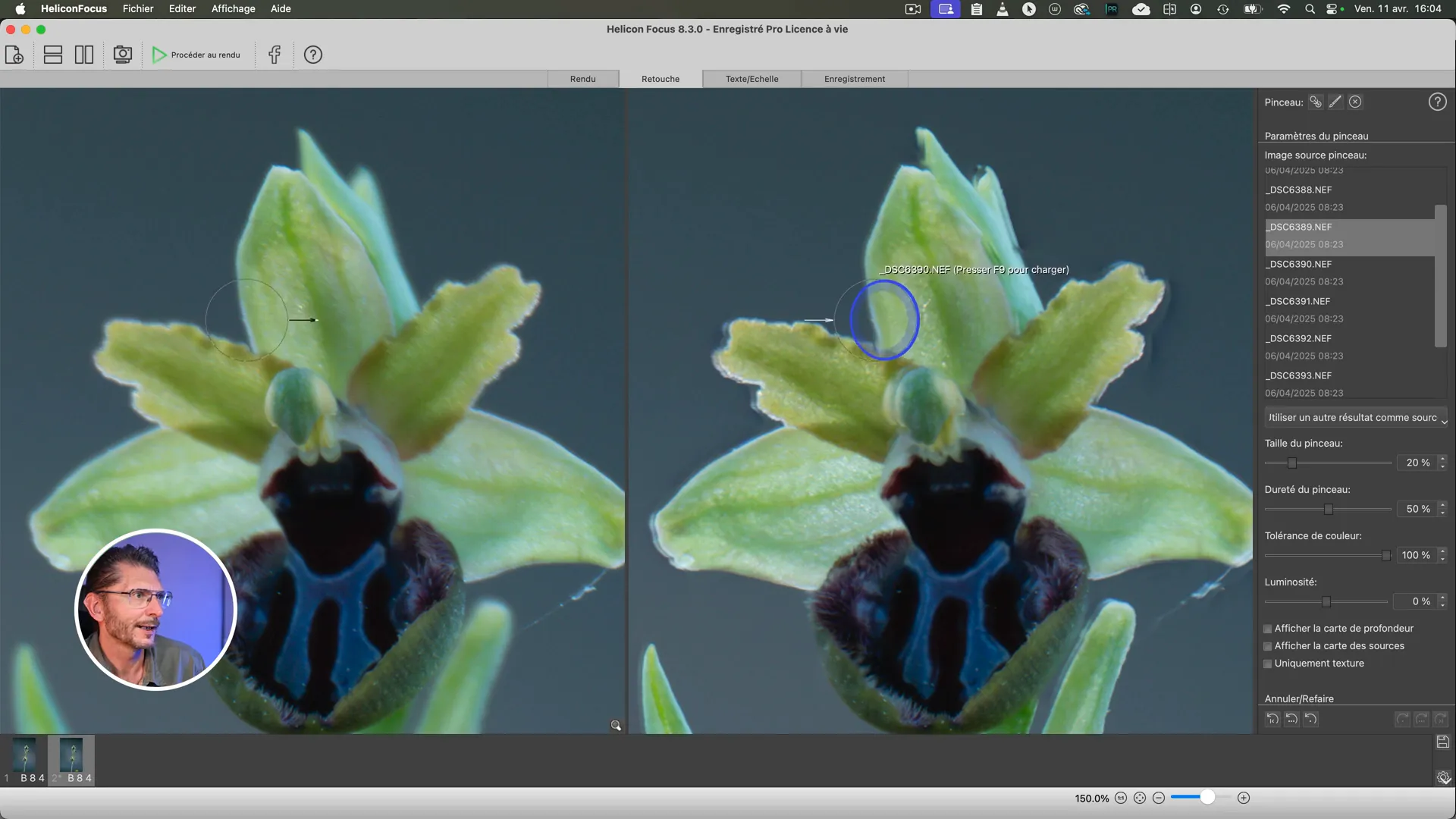Image resolution: width=1456 pixels, height=819 pixels.
Task: Select source image _DSC6390.NEF
Action: coord(1349,273)
